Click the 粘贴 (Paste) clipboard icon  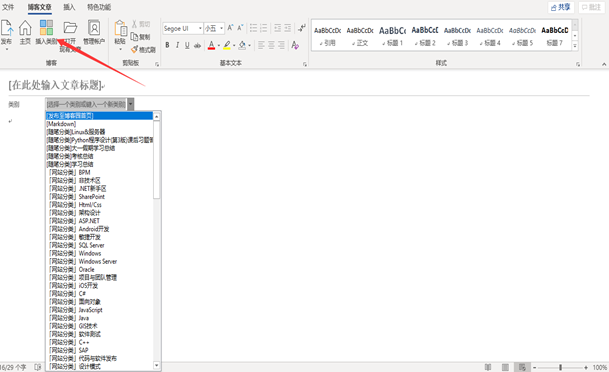pos(120,29)
